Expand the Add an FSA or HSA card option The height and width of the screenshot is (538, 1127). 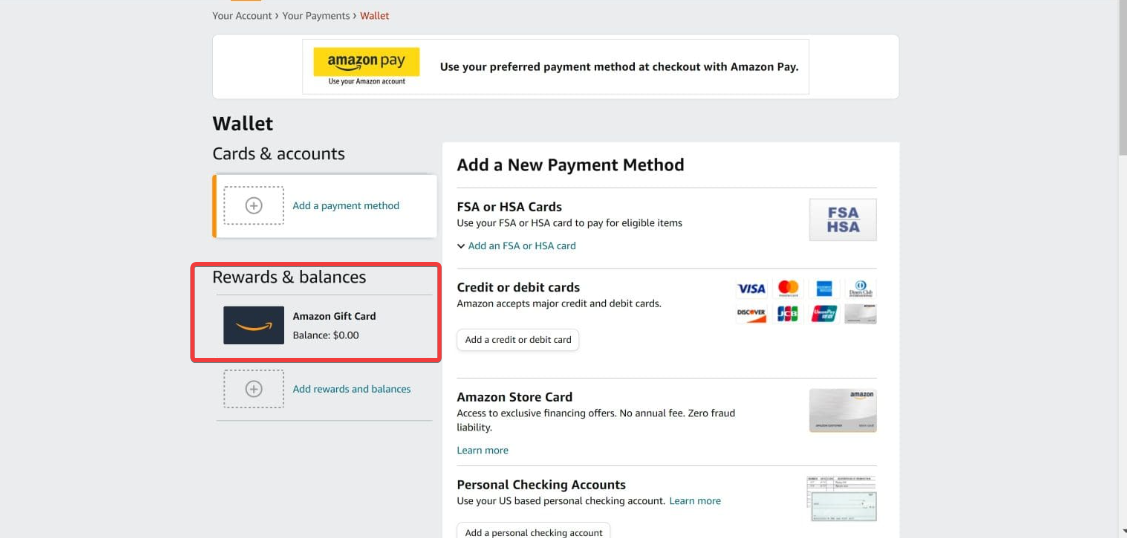(x=516, y=246)
